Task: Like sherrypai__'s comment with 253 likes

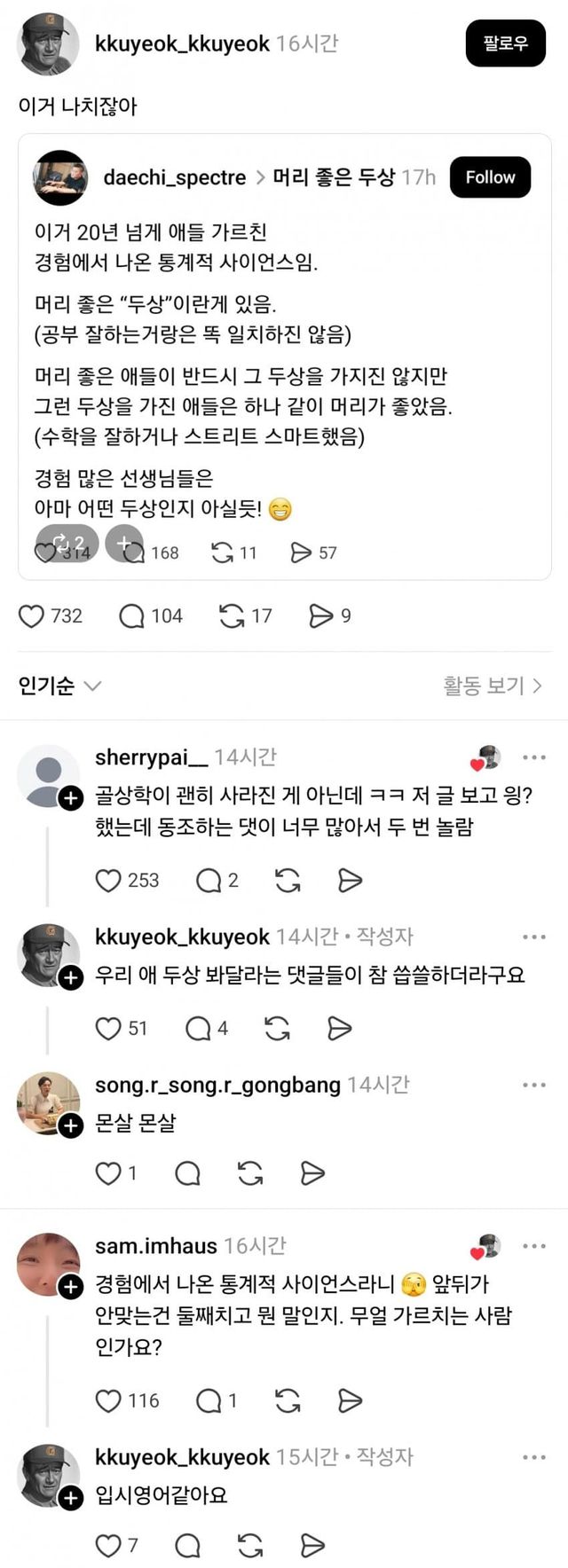Action: (108, 880)
